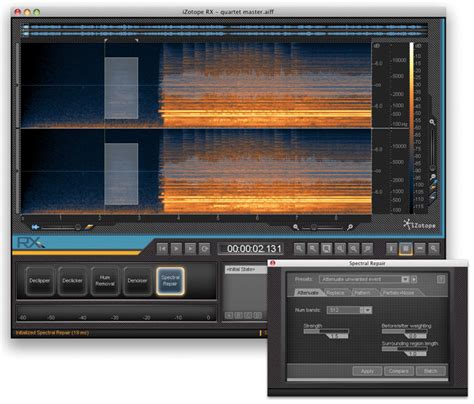Open the Presets dropdown arrow
The image size is (474, 404).
(405, 279)
